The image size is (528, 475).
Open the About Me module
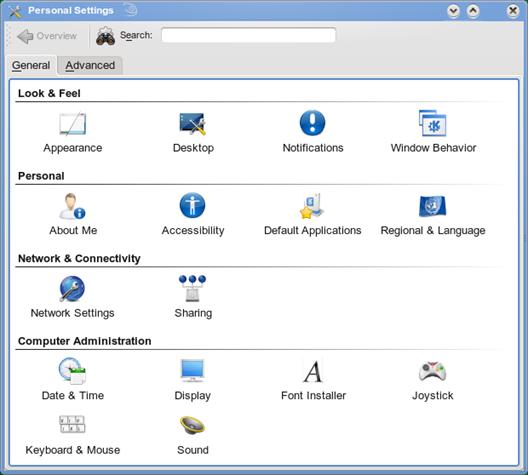tap(72, 206)
